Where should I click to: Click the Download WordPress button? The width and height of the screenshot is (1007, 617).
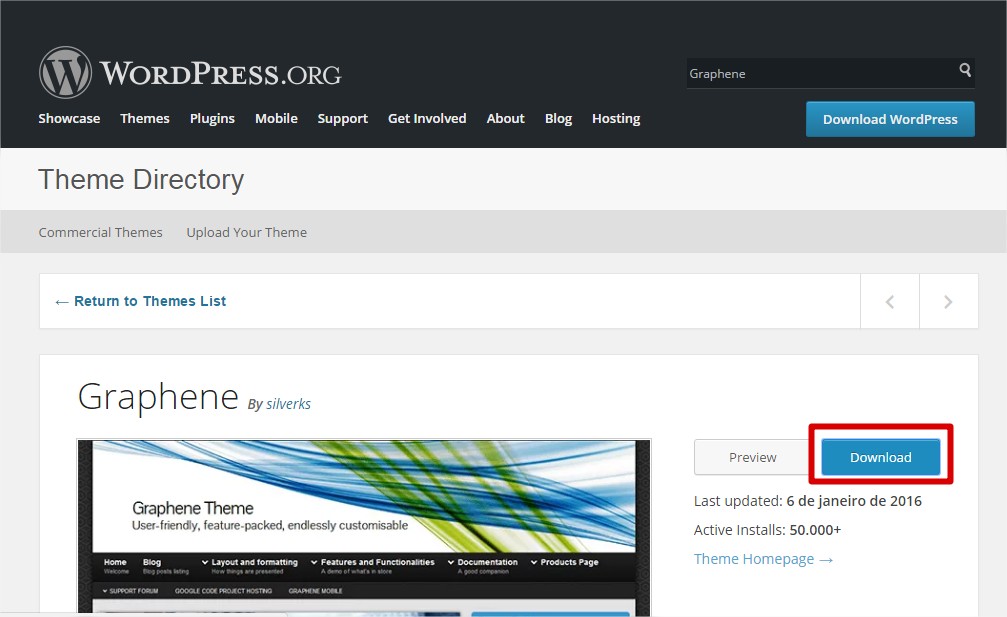coord(890,119)
